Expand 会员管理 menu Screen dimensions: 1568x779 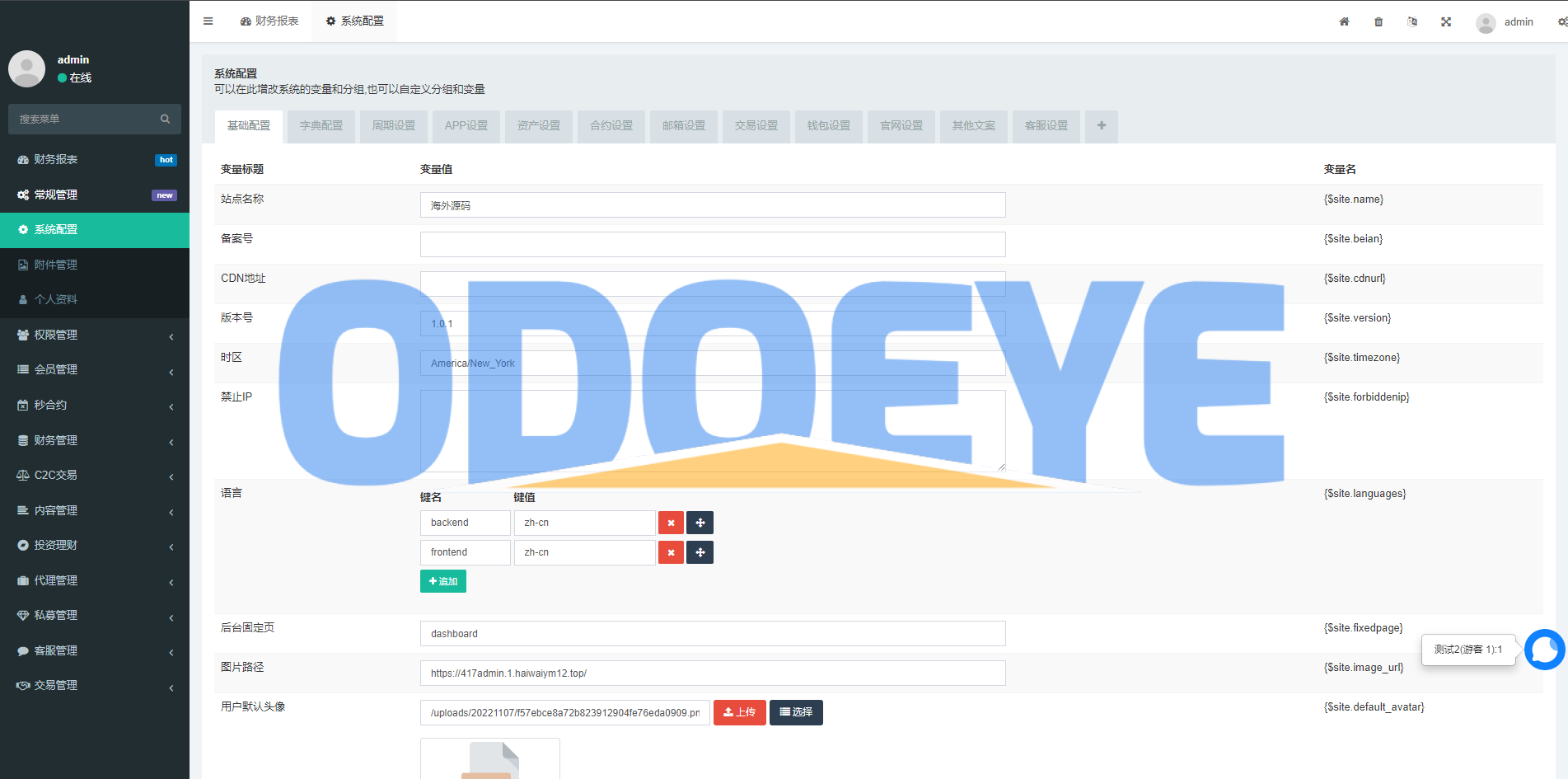(x=95, y=369)
